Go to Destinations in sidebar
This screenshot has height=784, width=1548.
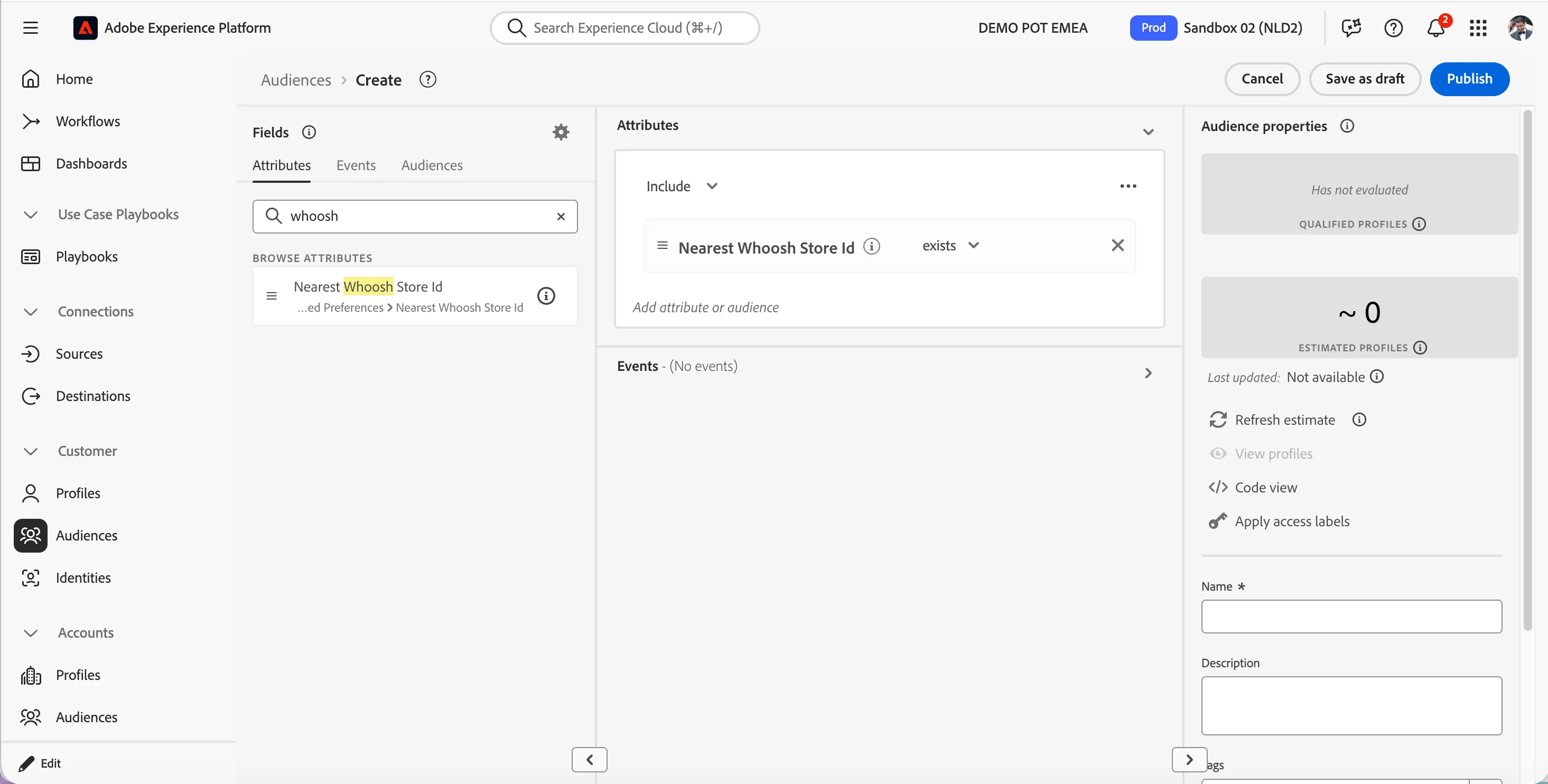click(93, 396)
